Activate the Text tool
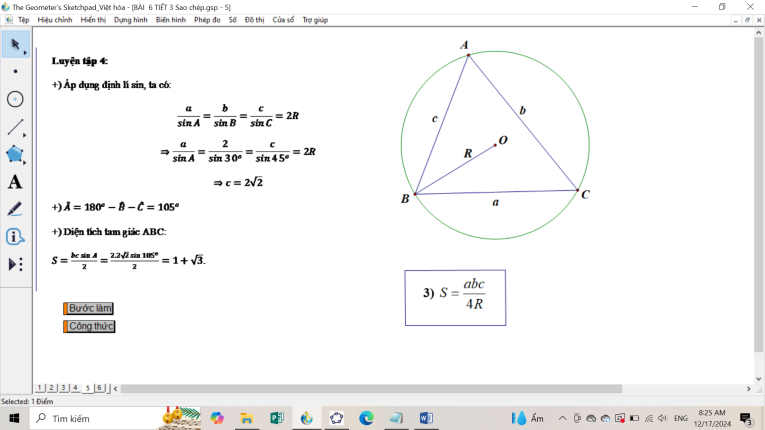The width and height of the screenshot is (765, 430). [x=15, y=182]
